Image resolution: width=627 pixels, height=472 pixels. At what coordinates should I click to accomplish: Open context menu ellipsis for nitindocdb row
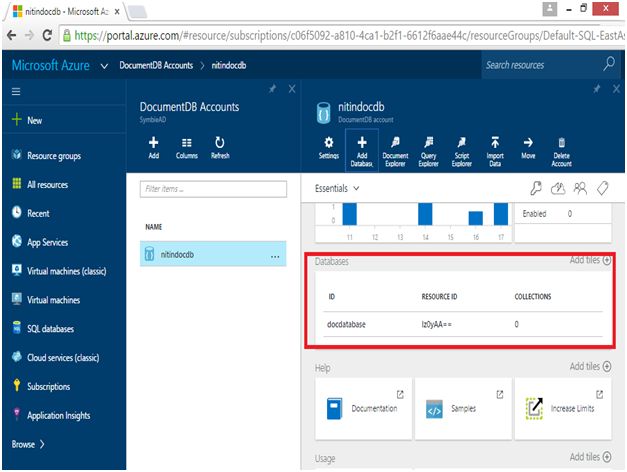[275, 256]
